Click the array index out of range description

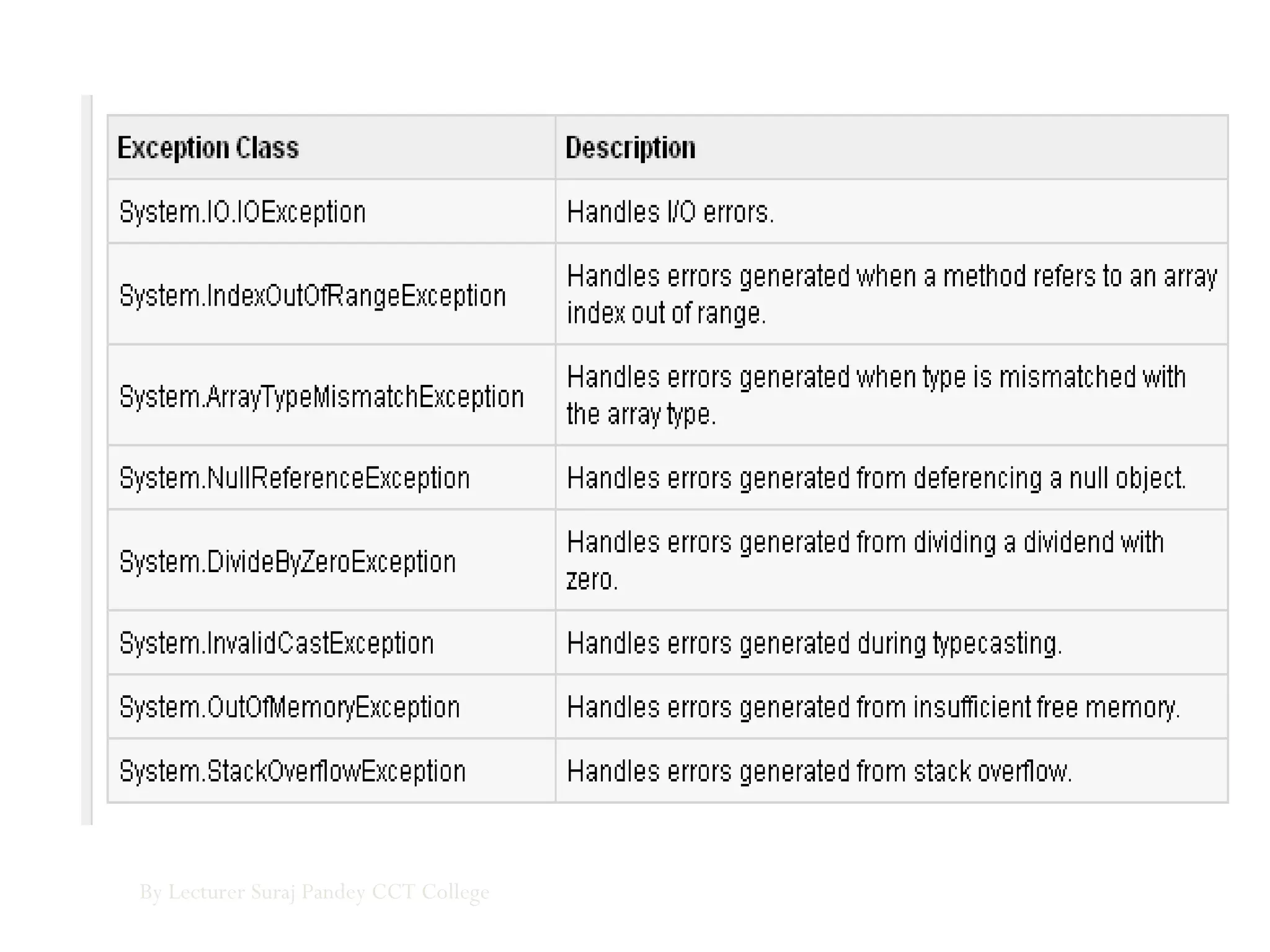(x=891, y=294)
